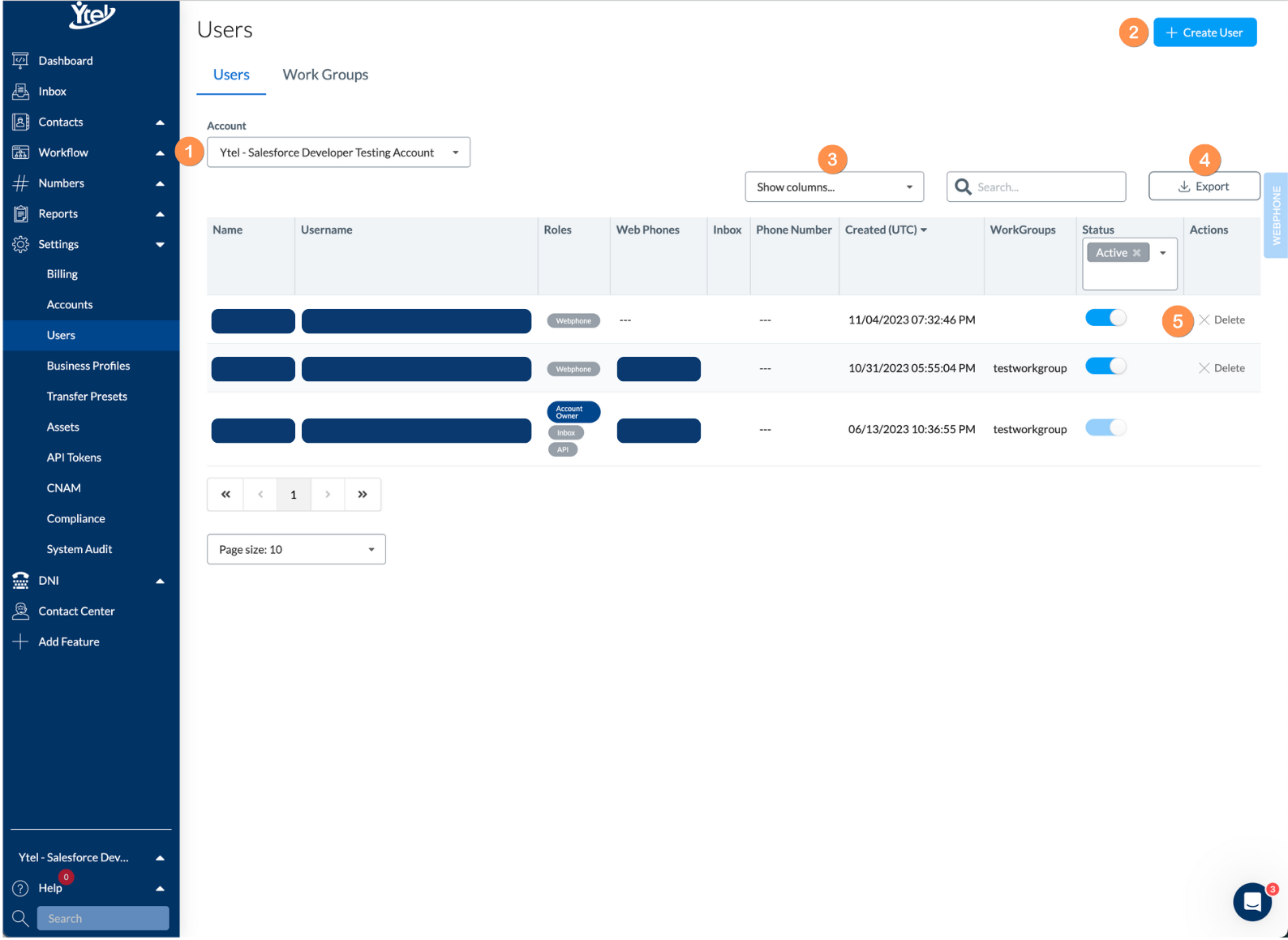This screenshot has height=940, width=1288.
Task: Click the Workflow icon in the sidebar
Action: (20, 152)
